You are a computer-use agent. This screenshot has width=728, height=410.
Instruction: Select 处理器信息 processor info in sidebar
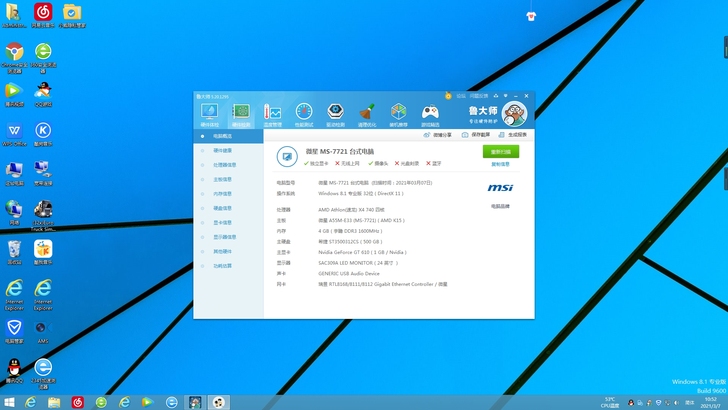pyautogui.click(x=228, y=165)
